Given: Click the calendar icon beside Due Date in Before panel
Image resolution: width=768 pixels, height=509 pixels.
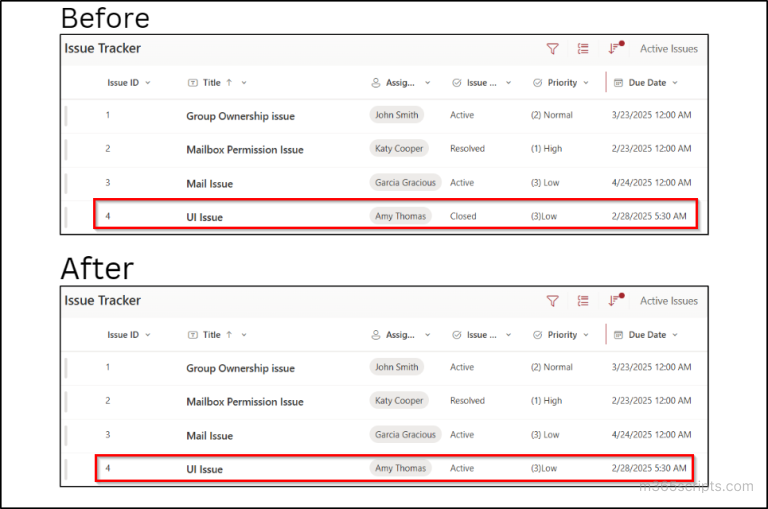Looking at the screenshot, I should click(619, 83).
